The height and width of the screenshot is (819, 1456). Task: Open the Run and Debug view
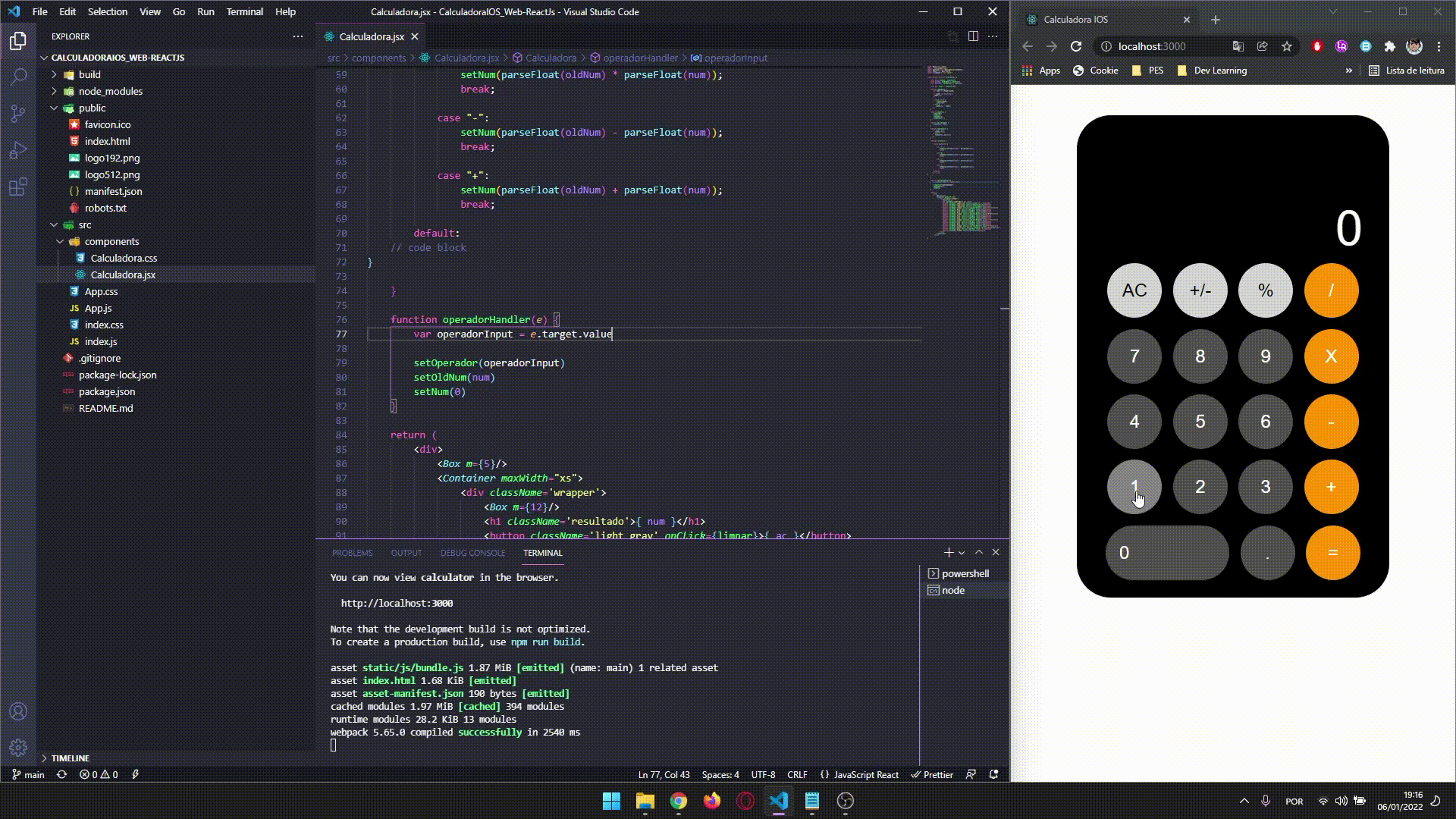tap(18, 149)
